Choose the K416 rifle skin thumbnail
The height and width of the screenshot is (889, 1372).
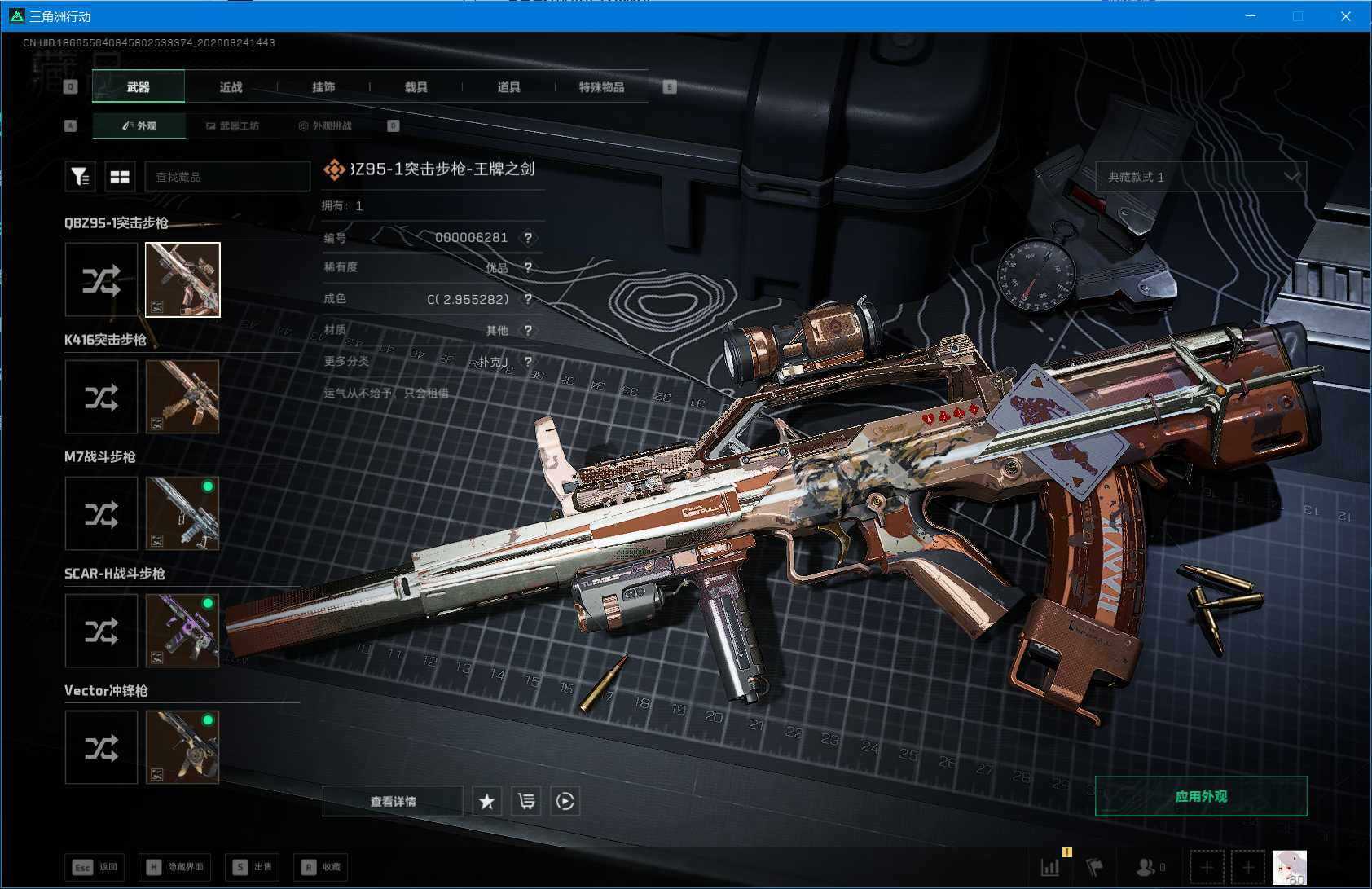(182, 397)
